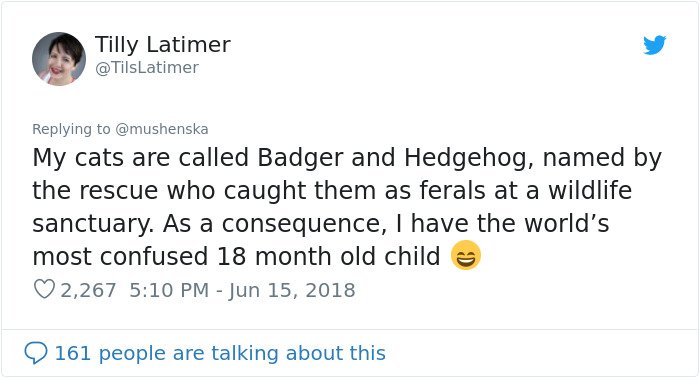Viewport: 700px width, 378px height.
Task: Click the Jun 15, 2018 date
Action: point(292,290)
